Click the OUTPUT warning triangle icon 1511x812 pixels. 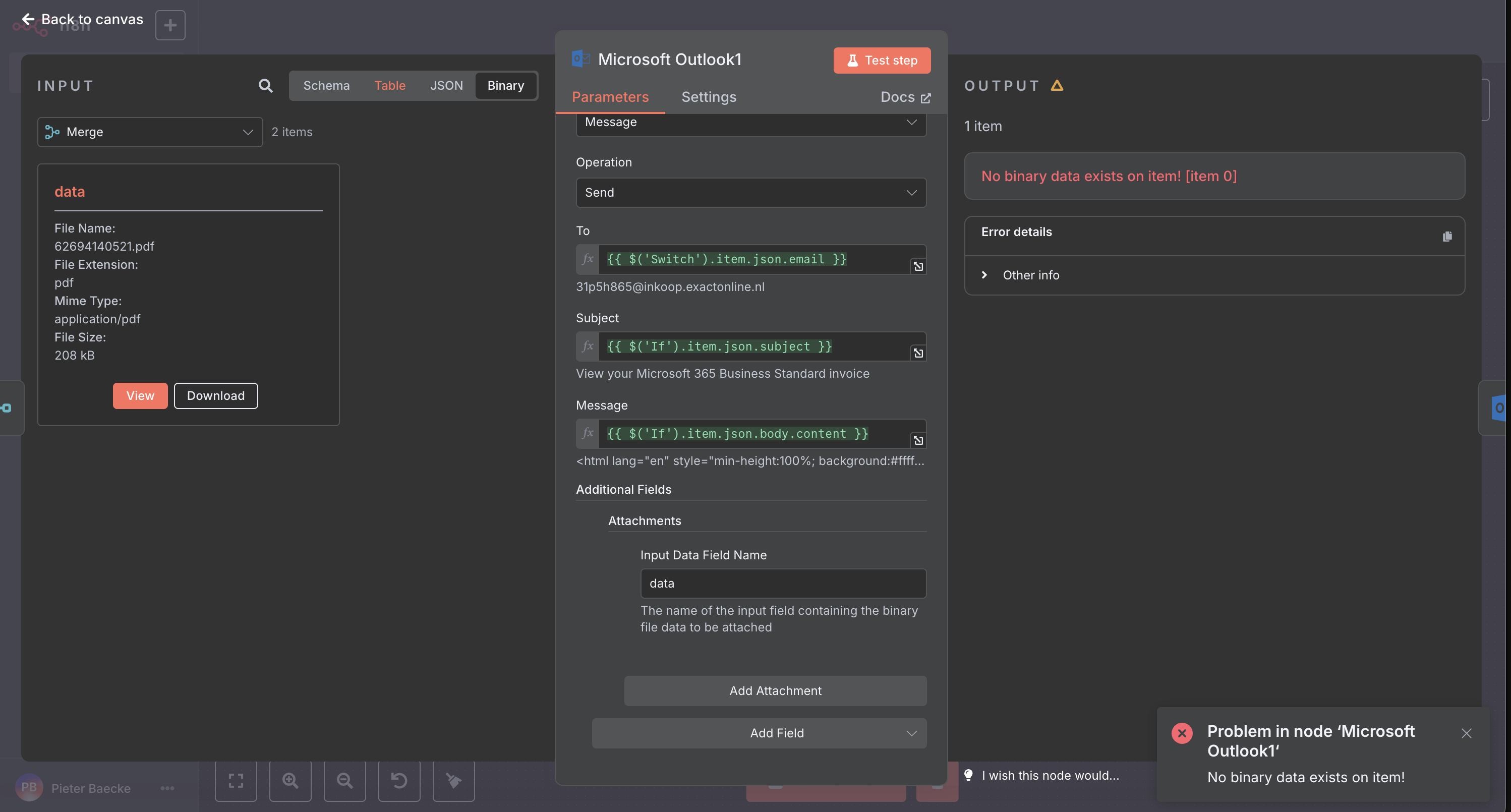coord(1057,86)
